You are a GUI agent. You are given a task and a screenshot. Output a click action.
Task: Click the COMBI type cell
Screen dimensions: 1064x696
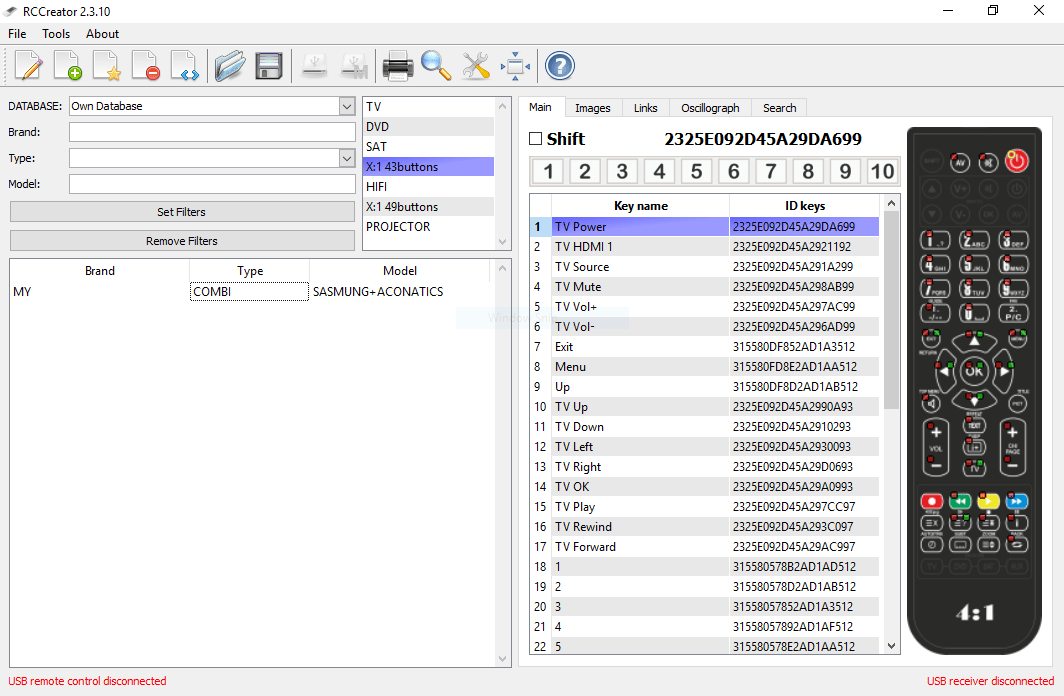(249, 292)
